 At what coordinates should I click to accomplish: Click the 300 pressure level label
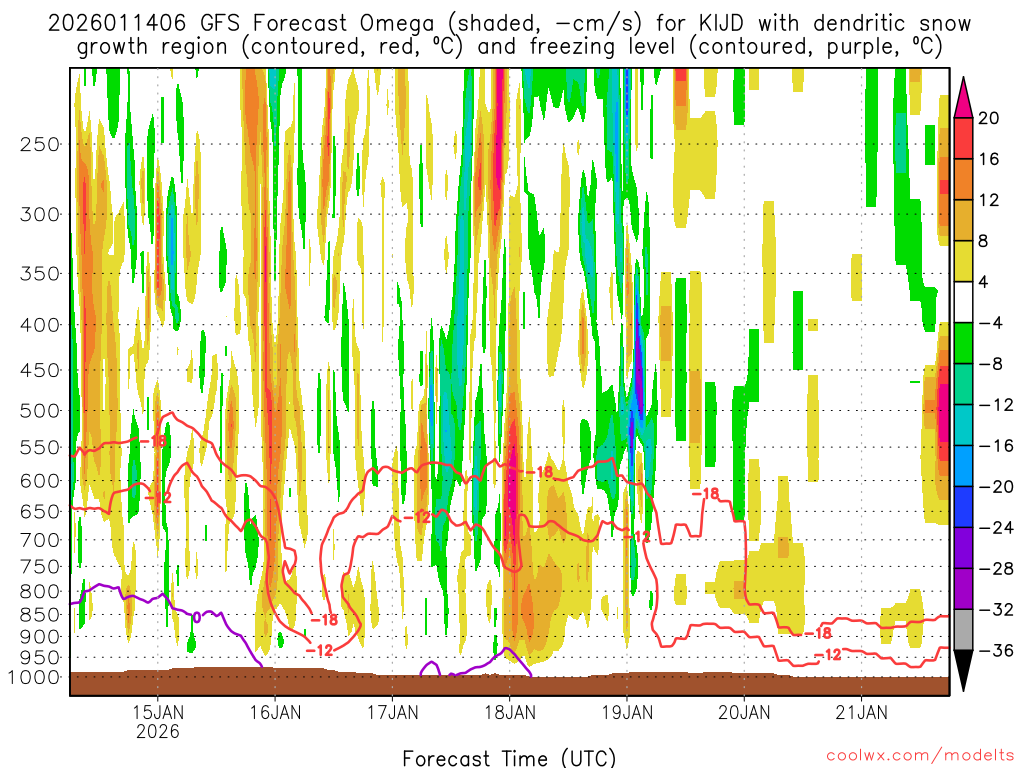(x=40, y=214)
